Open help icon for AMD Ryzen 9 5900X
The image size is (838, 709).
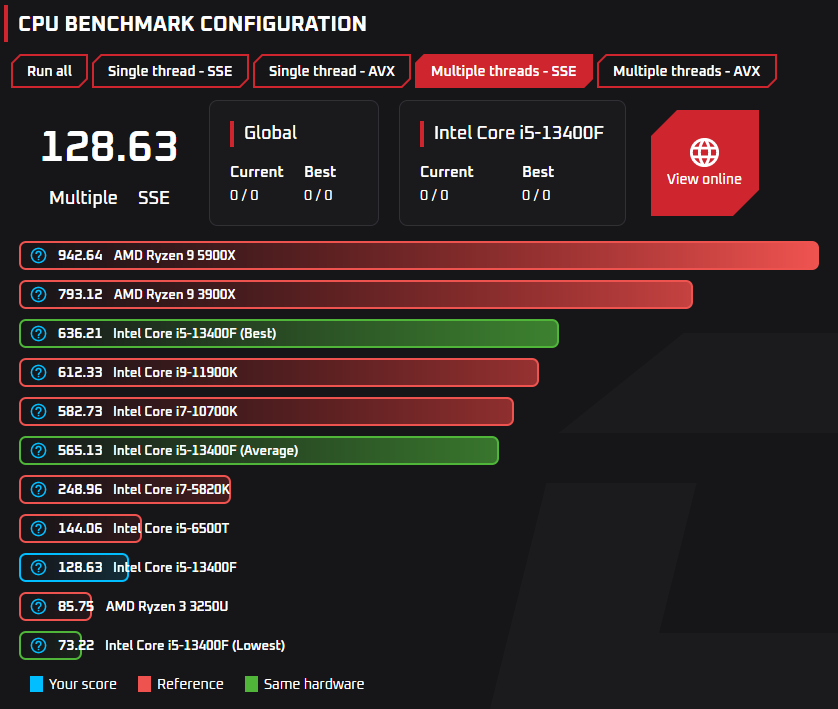38,255
